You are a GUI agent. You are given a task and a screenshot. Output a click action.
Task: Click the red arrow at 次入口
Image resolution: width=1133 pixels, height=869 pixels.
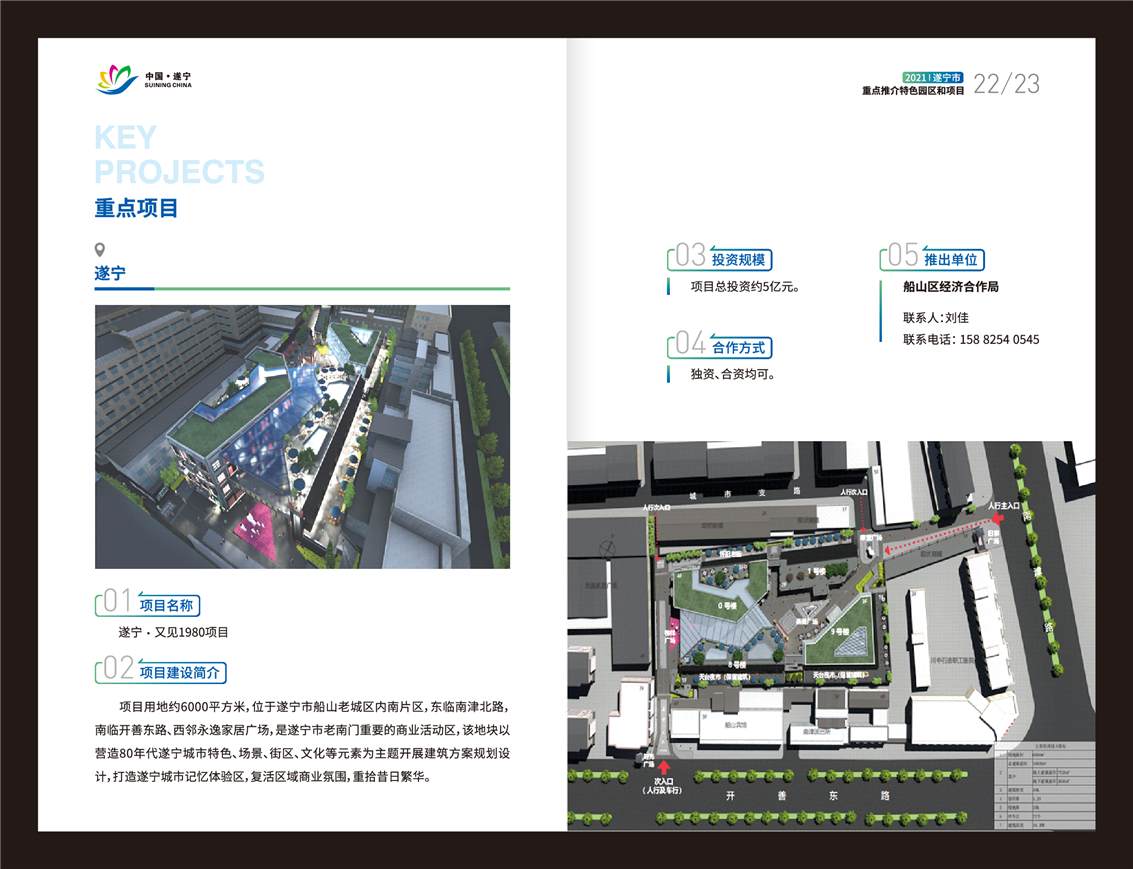pos(659,769)
